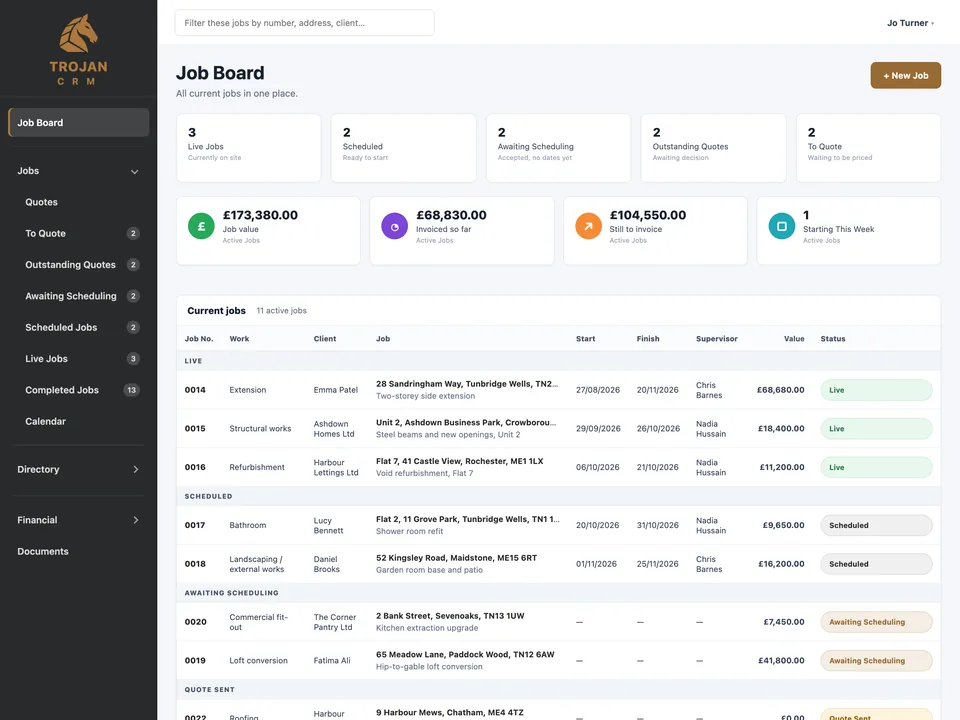Click the 28 Sandringham Way job address

pos(467,384)
